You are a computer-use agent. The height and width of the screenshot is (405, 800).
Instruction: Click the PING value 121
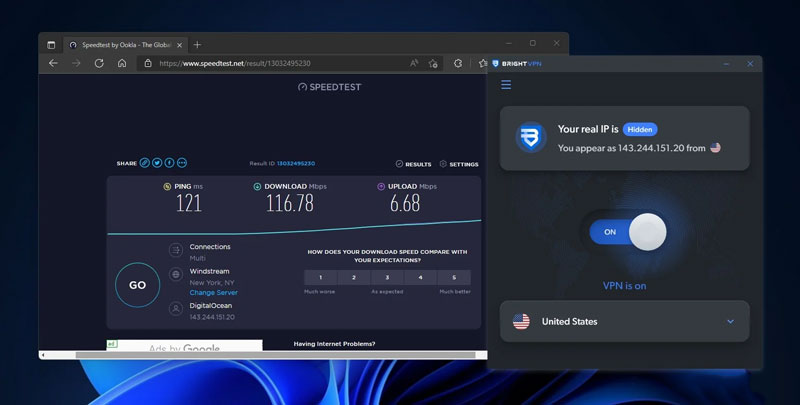(189, 204)
